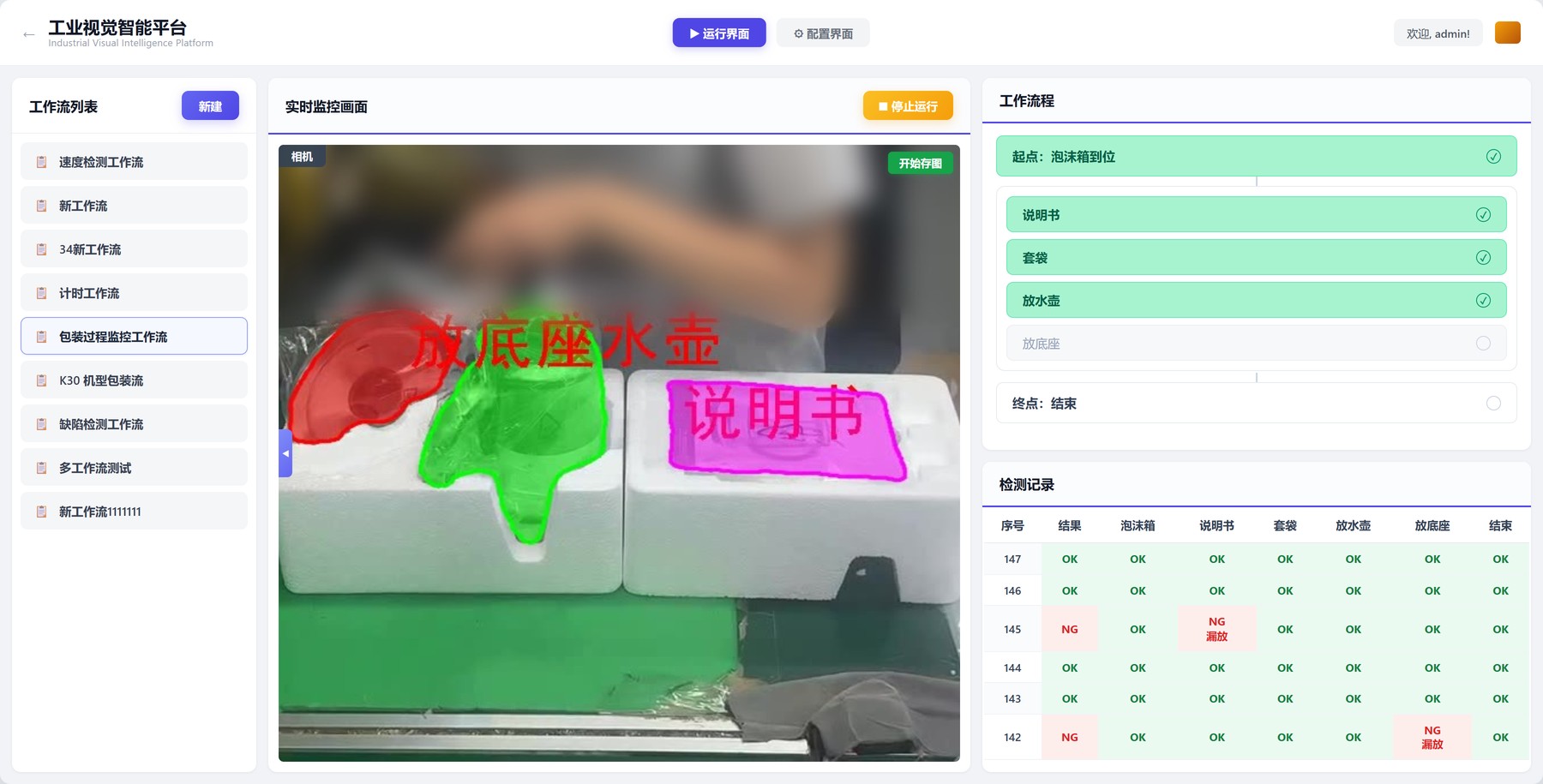
Task: Collapse the sidebar with blue arrow handle
Action: 285,452
